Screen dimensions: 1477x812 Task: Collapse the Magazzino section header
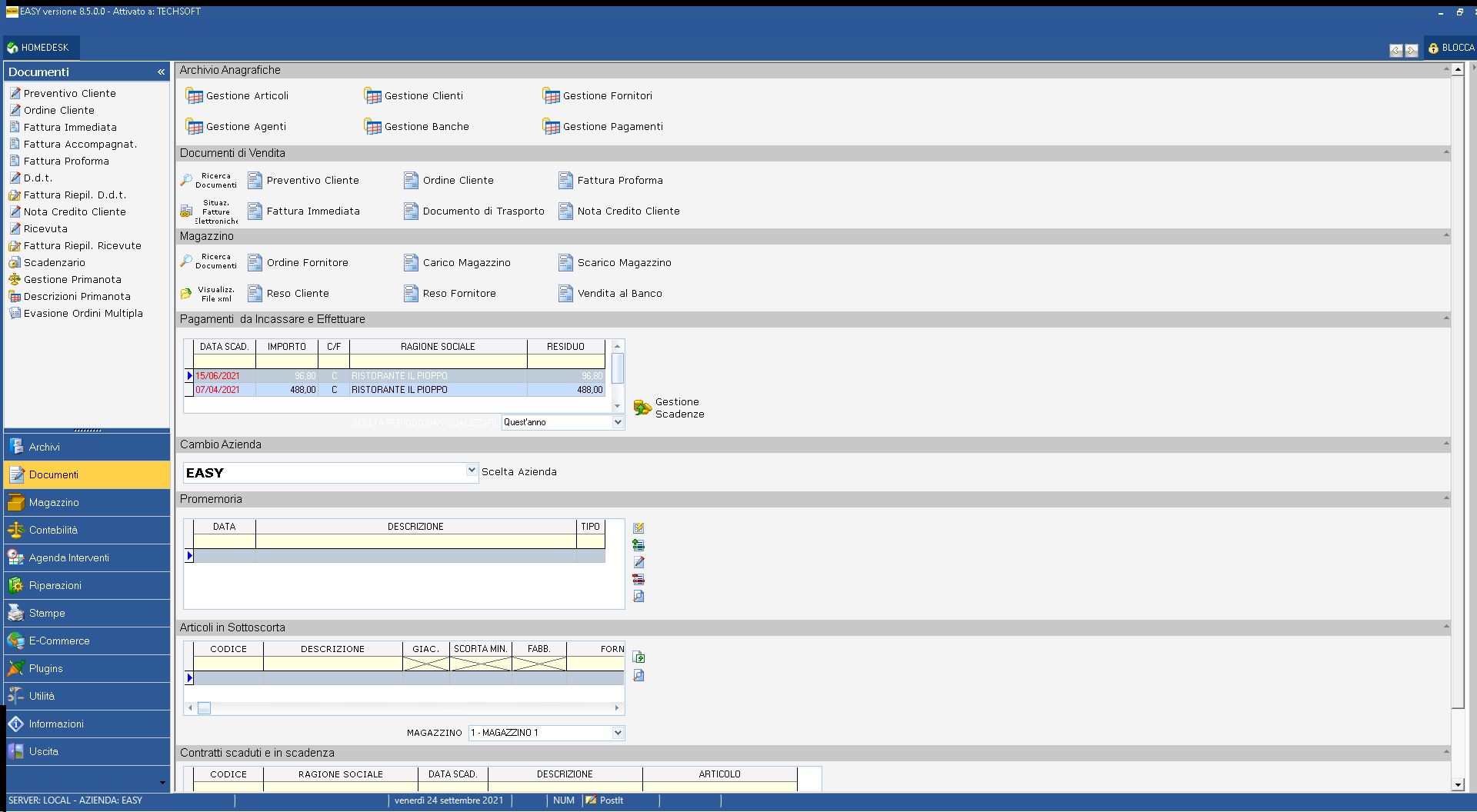click(1446, 236)
